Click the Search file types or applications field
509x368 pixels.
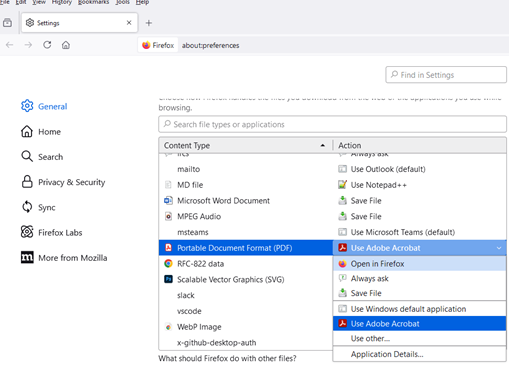332,124
